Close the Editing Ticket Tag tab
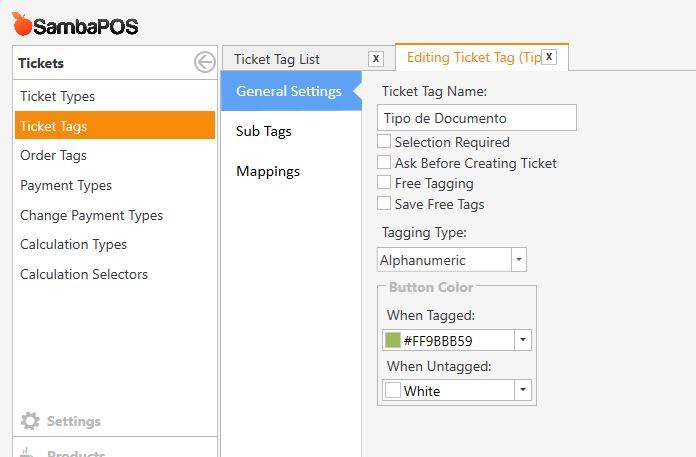This screenshot has height=457, width=696. point(549,57)
